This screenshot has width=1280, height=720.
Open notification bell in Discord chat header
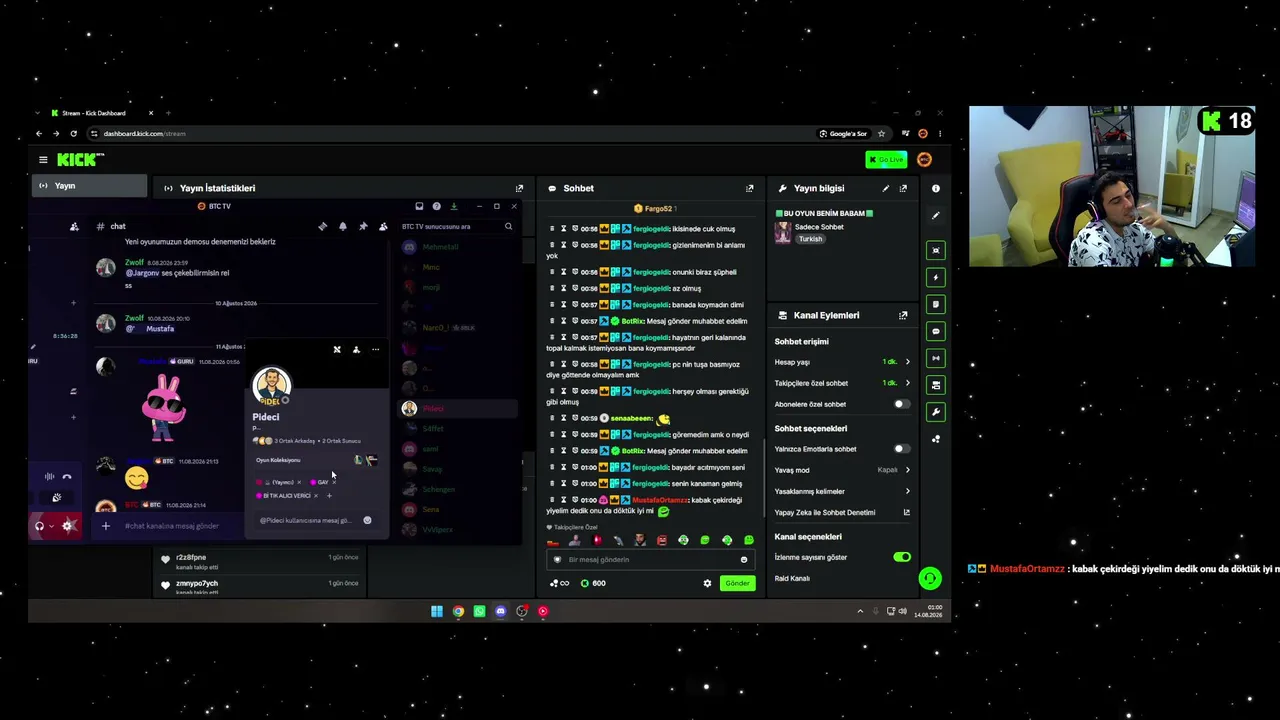pos(343,227)
